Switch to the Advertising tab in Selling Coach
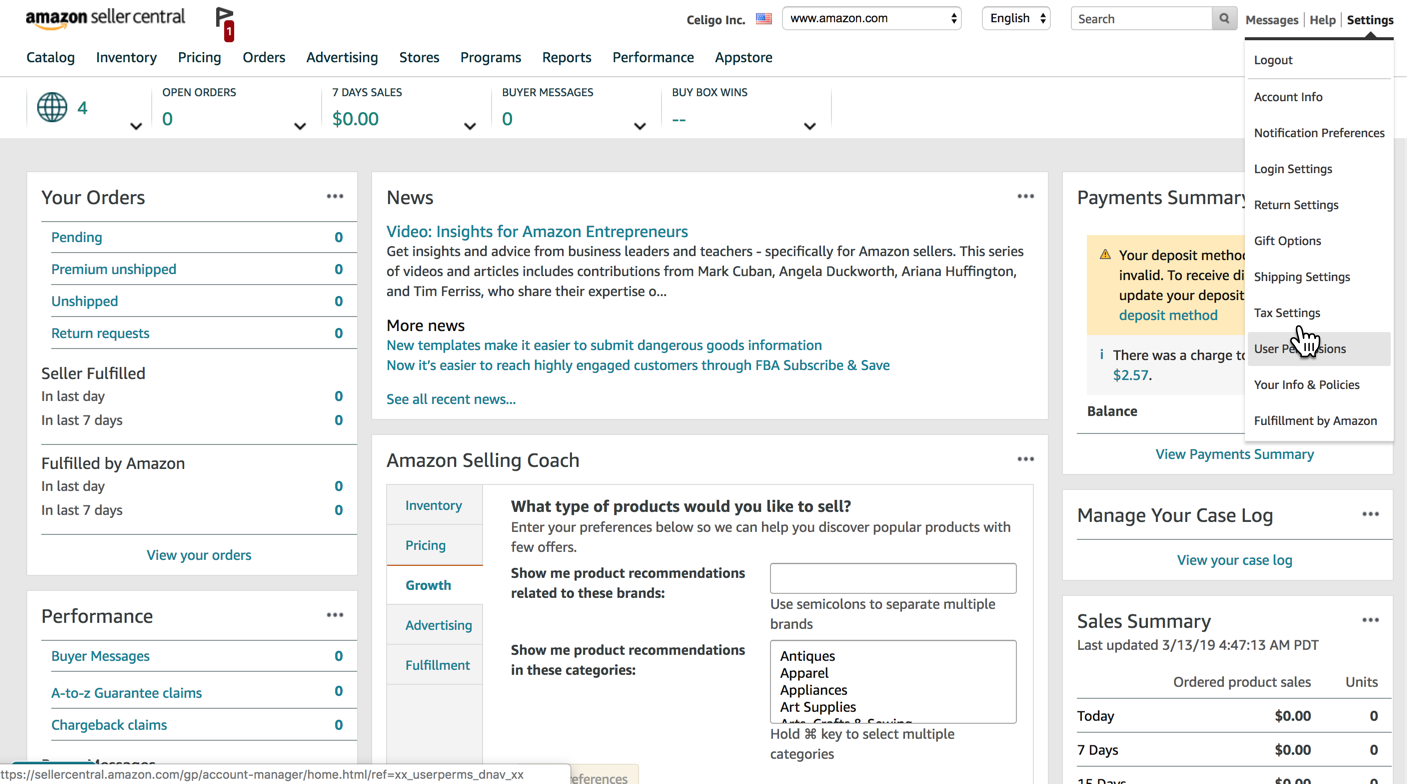This screenshot has height=784, width=1408. coord(438,625)
